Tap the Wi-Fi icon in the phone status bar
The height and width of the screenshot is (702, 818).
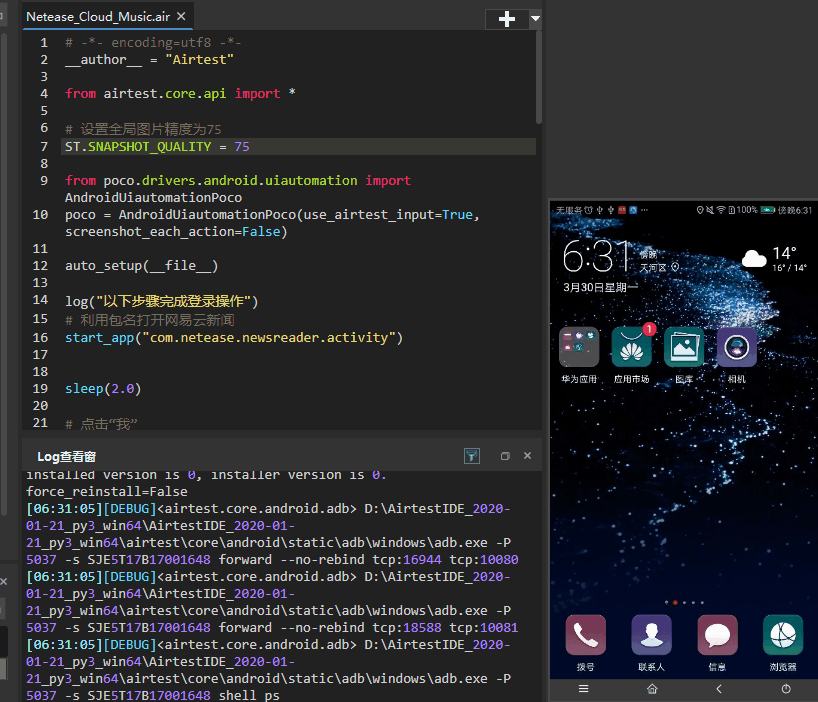[721, 210]
